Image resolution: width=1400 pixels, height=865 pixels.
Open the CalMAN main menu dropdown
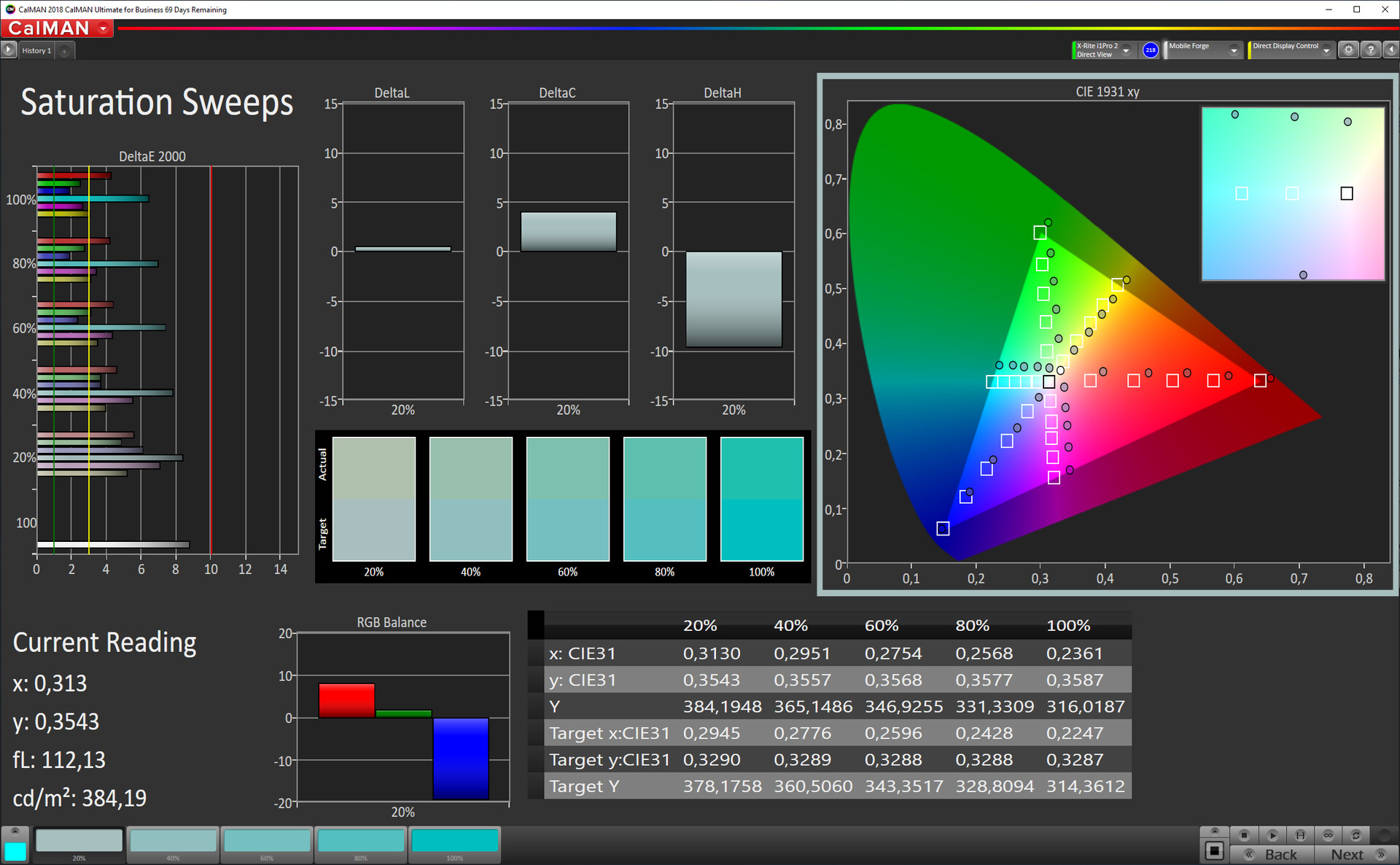click(x=104, y=28)
